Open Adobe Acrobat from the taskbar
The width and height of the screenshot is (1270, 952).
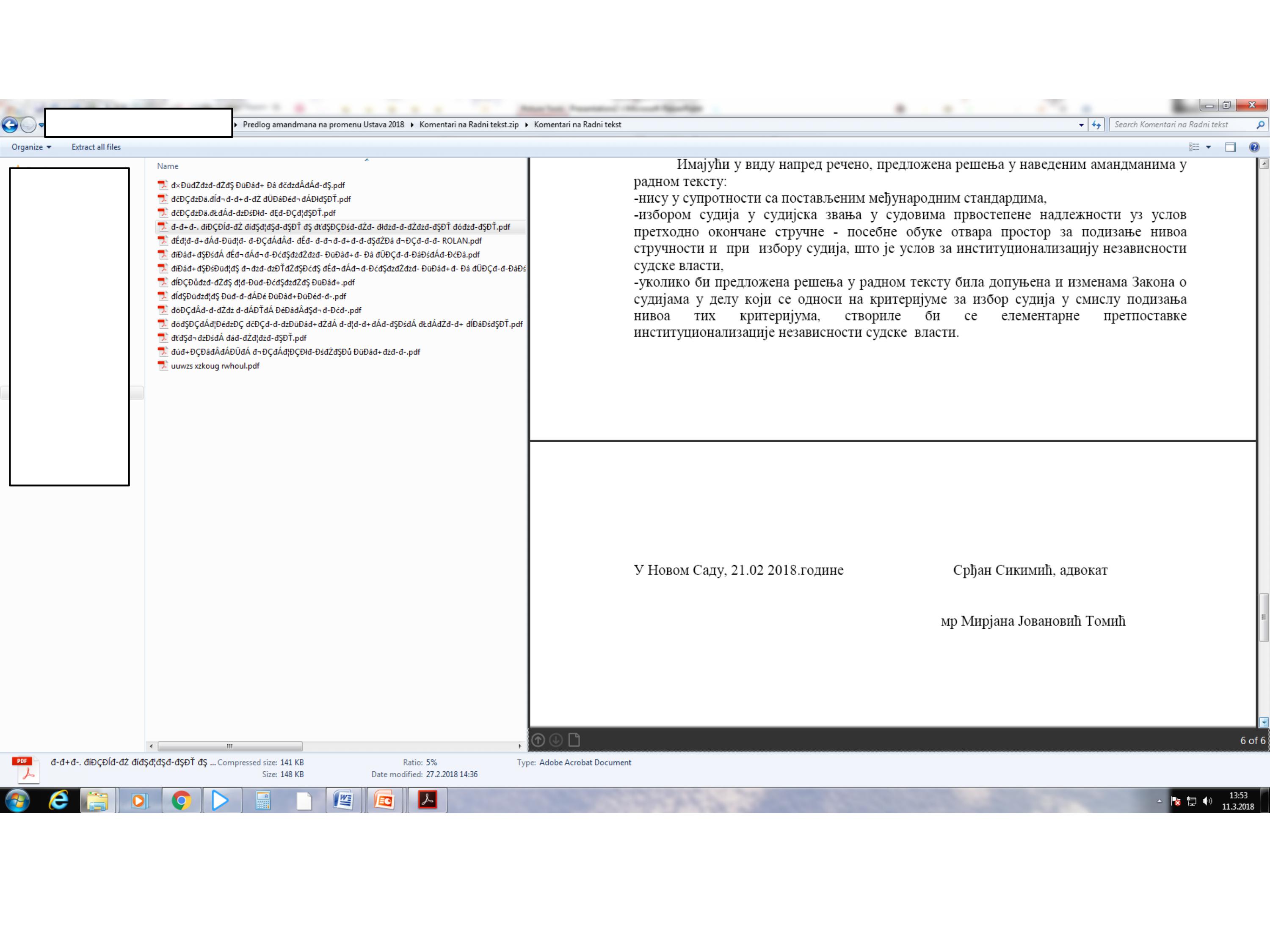coord(427,800)
